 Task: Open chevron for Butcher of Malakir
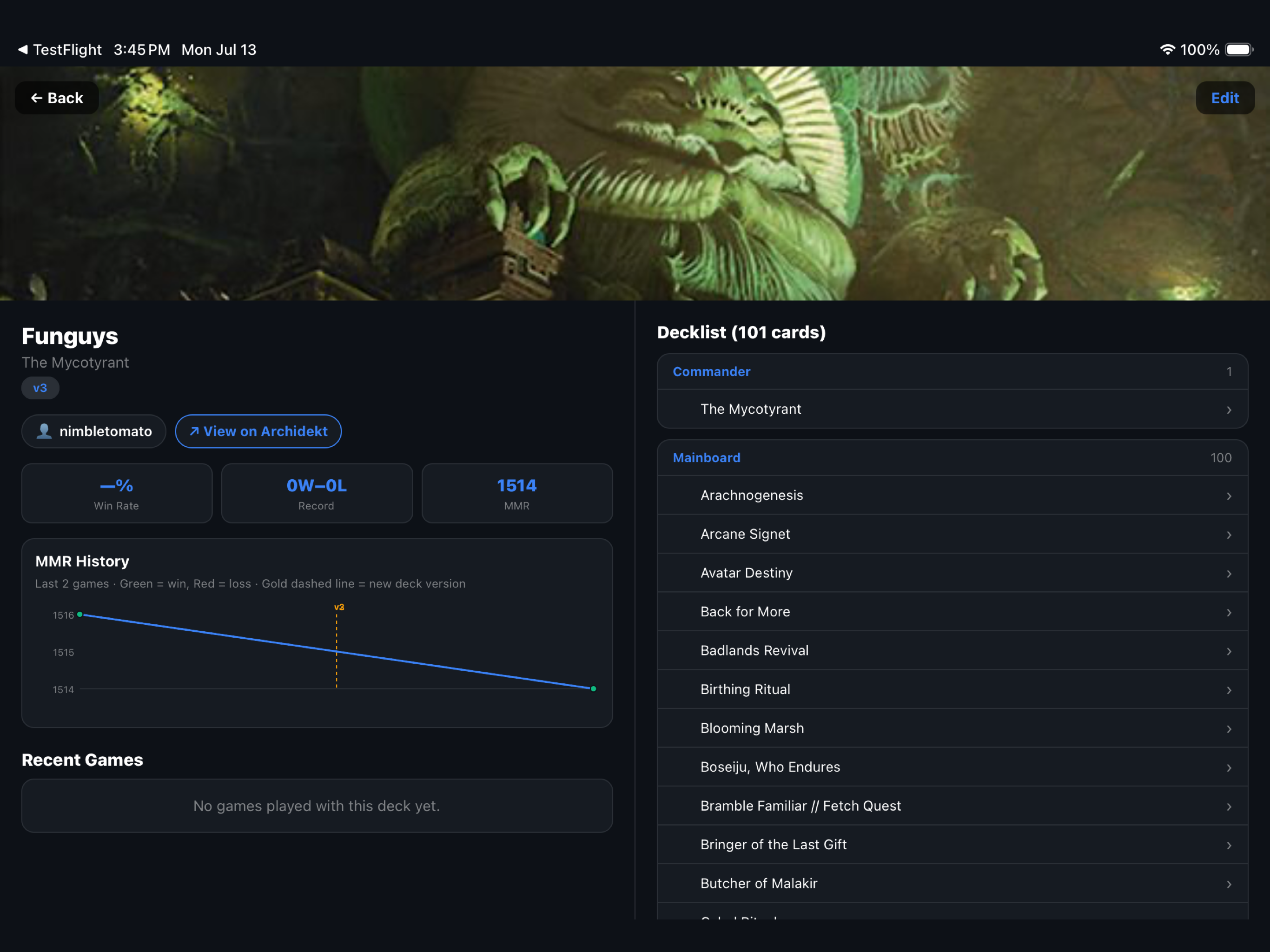coord(1229,884)
